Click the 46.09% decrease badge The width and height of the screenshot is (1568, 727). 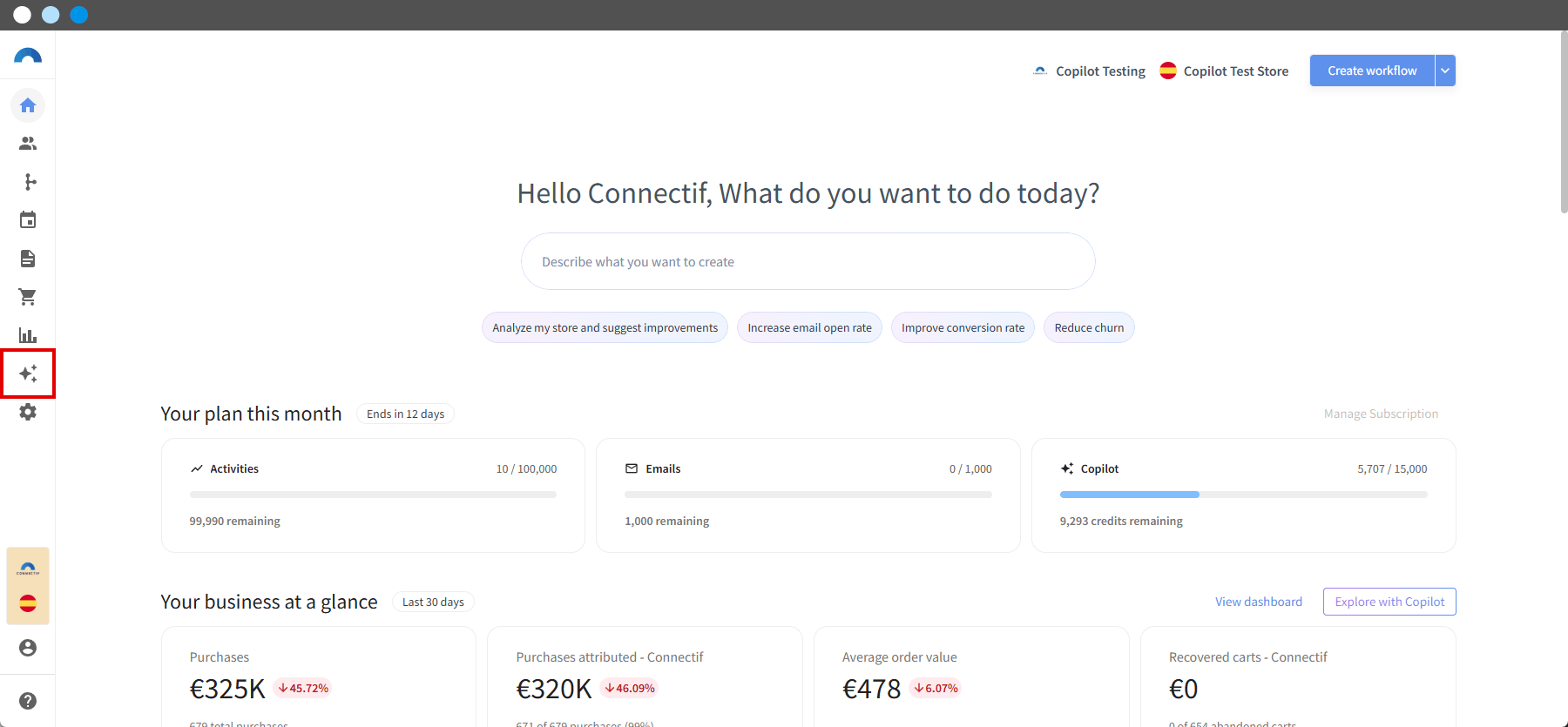pyautogui.click(x=629, y=688)
